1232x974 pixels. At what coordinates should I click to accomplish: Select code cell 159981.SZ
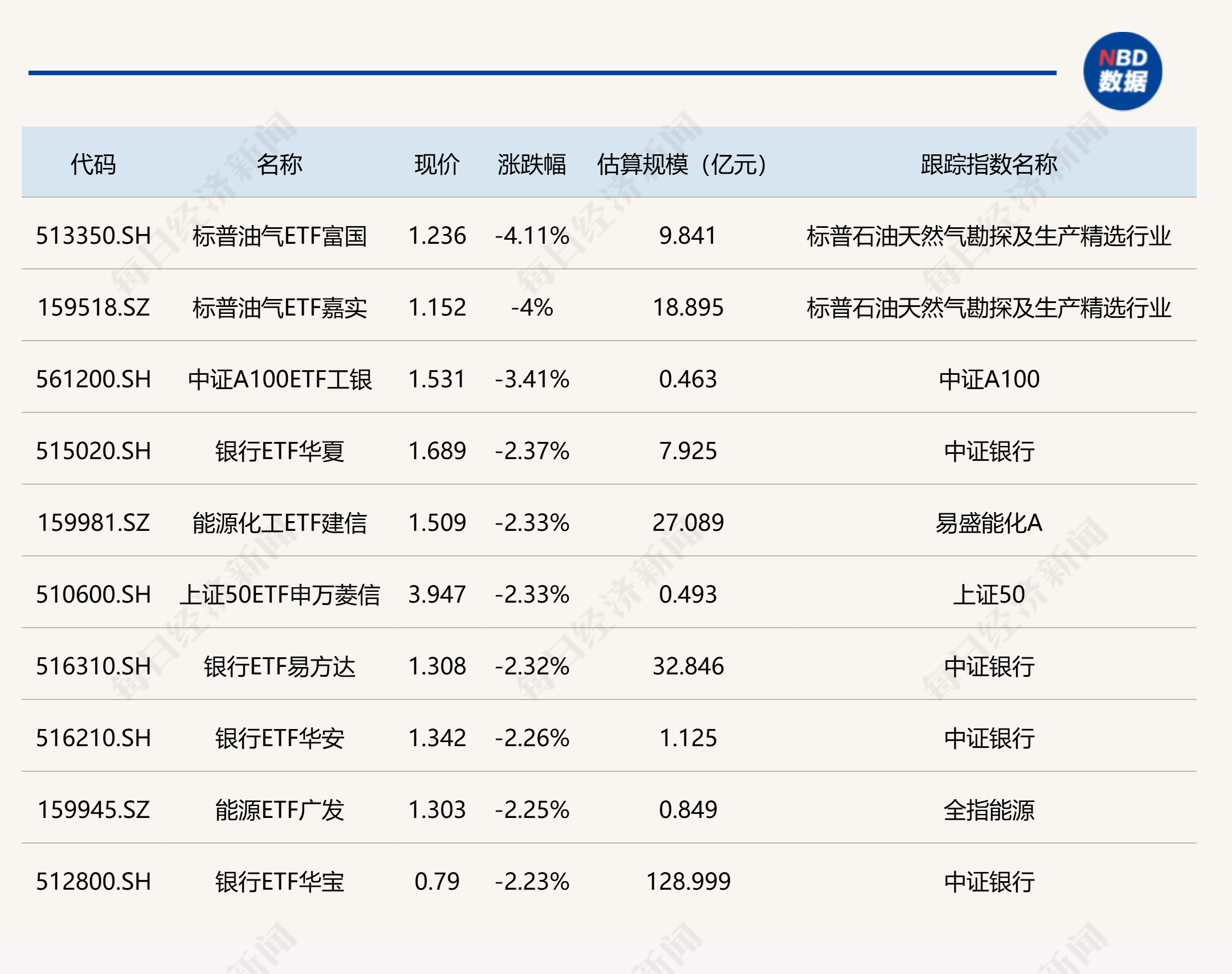click(93, 523)
